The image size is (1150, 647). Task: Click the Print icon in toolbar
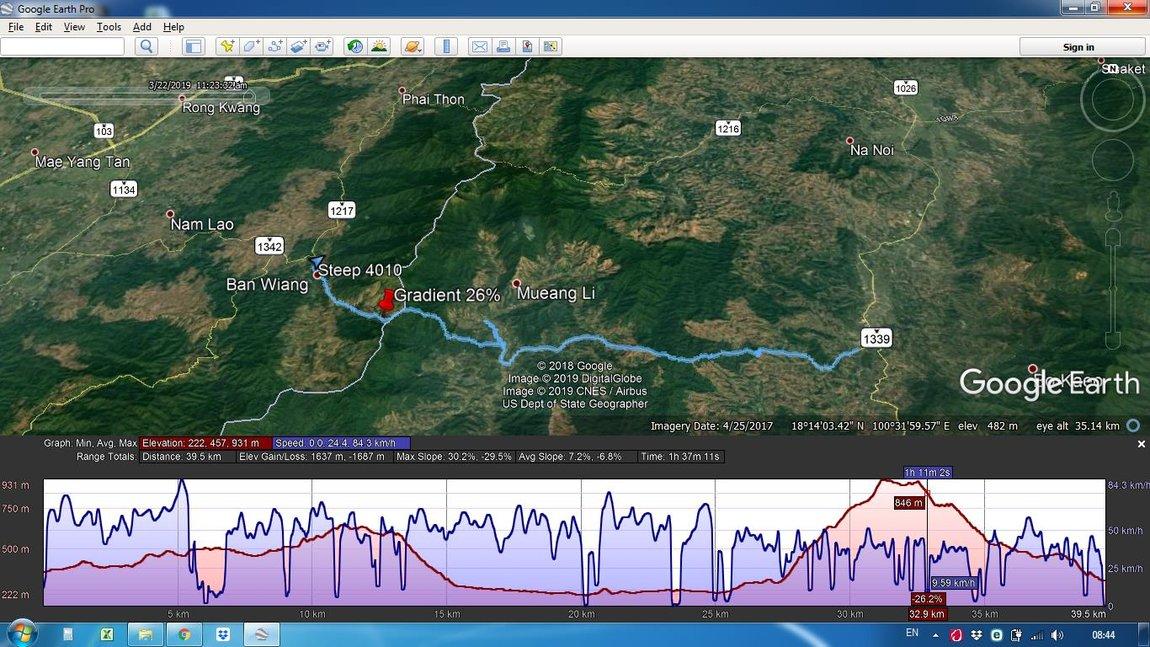[503, 46]
